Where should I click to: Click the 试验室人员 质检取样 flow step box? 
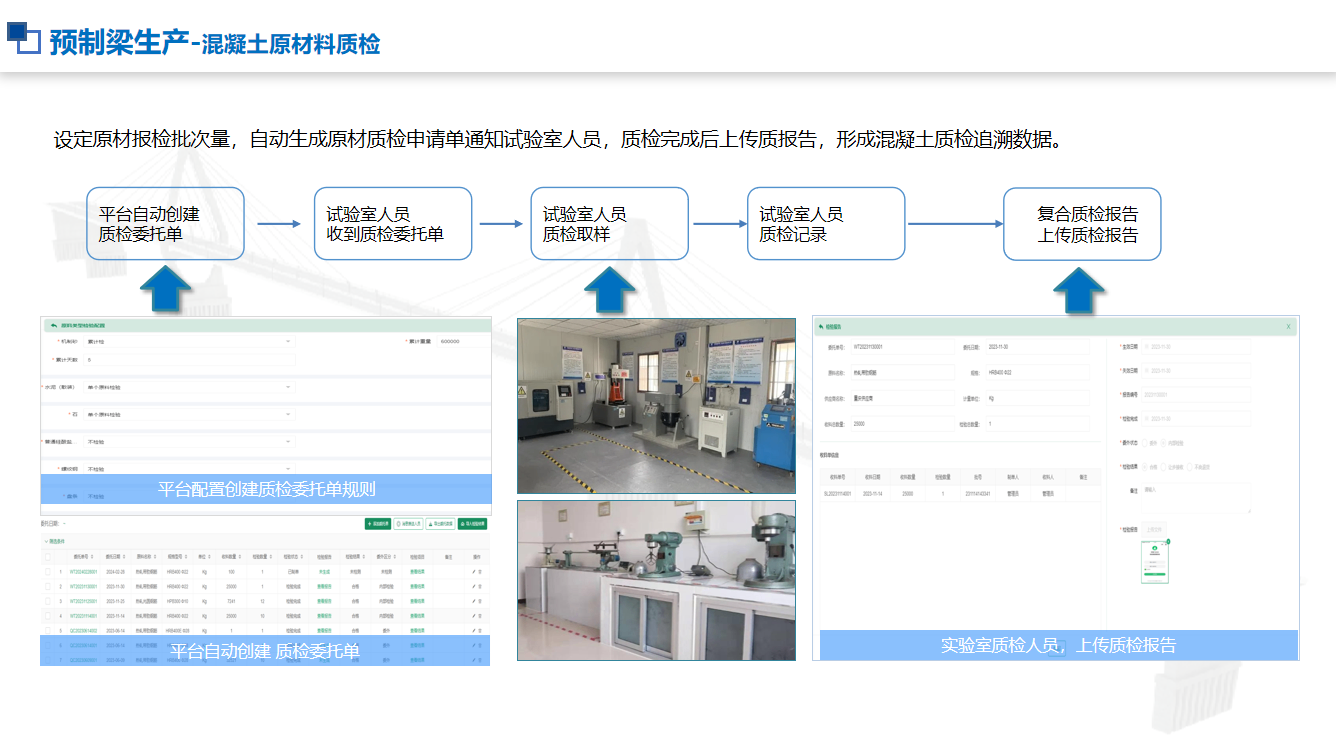tap(610, 224)
